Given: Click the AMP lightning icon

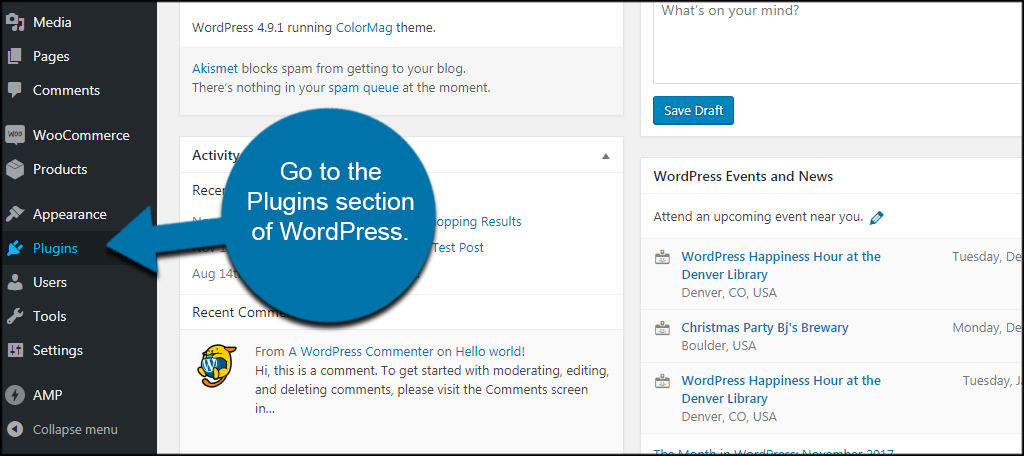Looking at the screenshot, I should (15, 395).
